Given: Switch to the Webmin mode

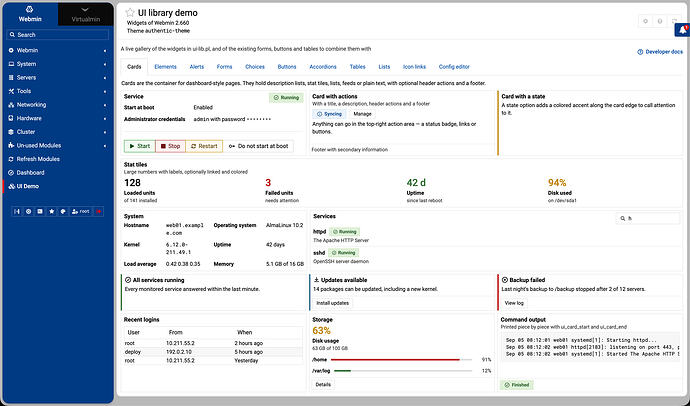Looking at the screenshot, I should click(x=30, y=14).
